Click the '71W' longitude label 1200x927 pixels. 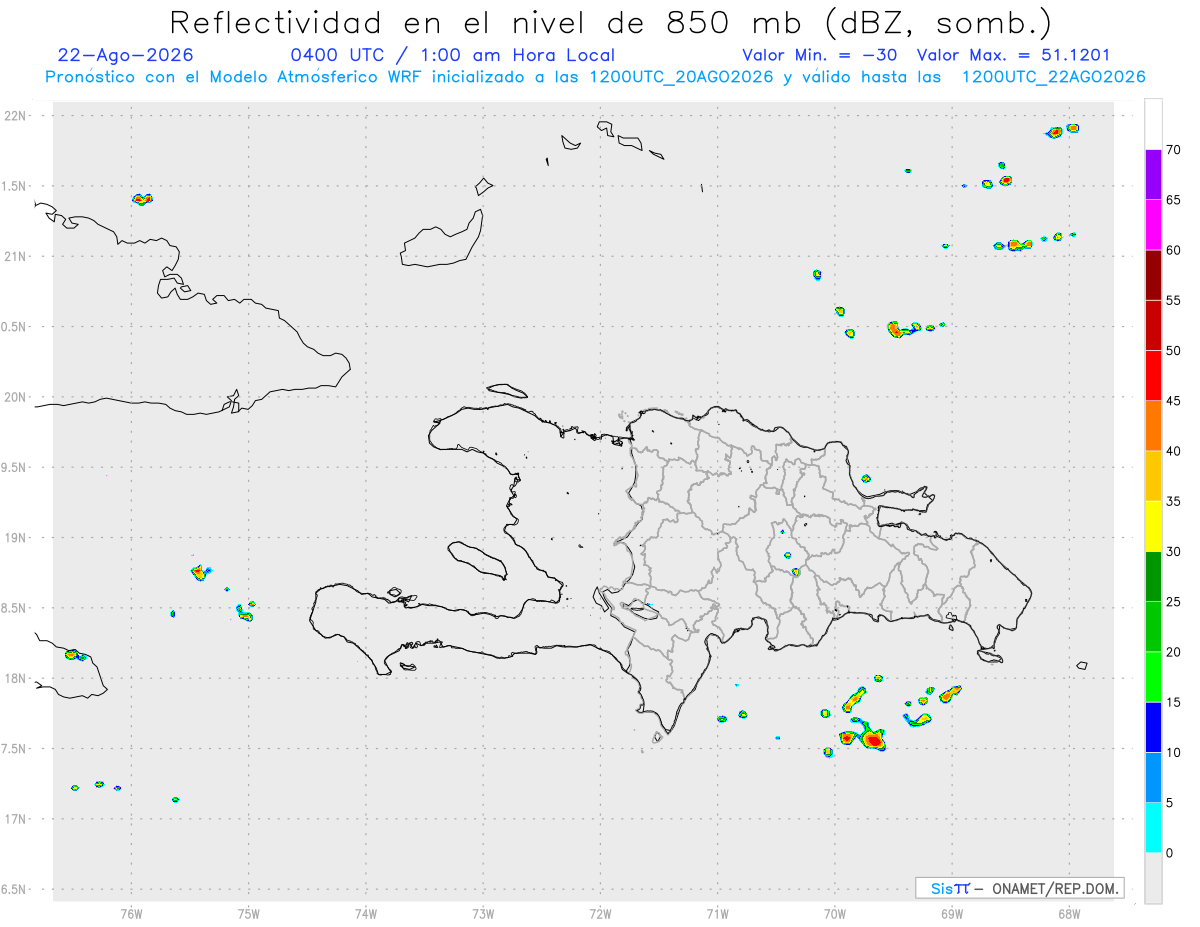tap(717, 914)
